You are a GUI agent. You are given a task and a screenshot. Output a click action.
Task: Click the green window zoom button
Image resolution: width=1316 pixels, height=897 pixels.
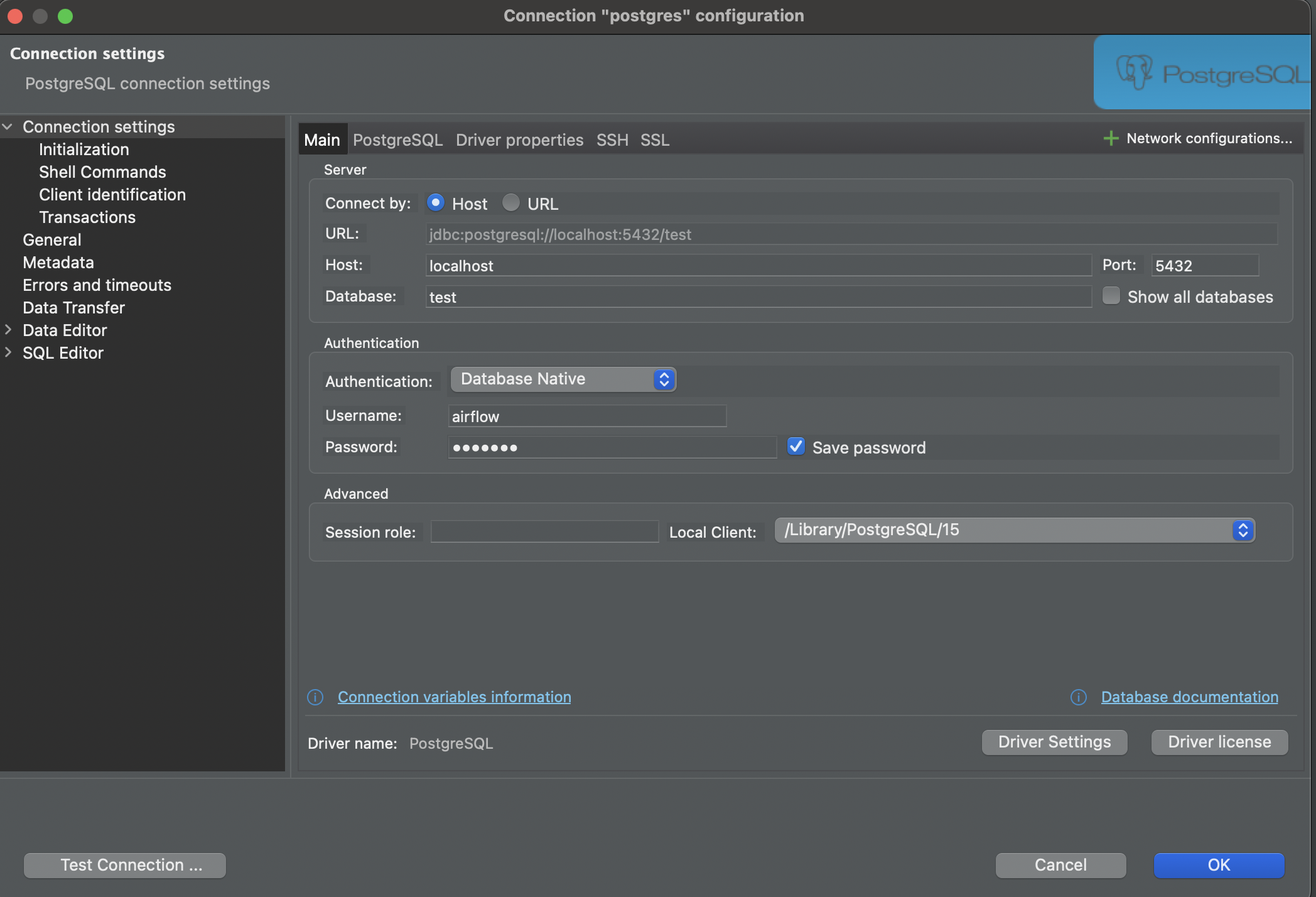(x=65, y=16)
